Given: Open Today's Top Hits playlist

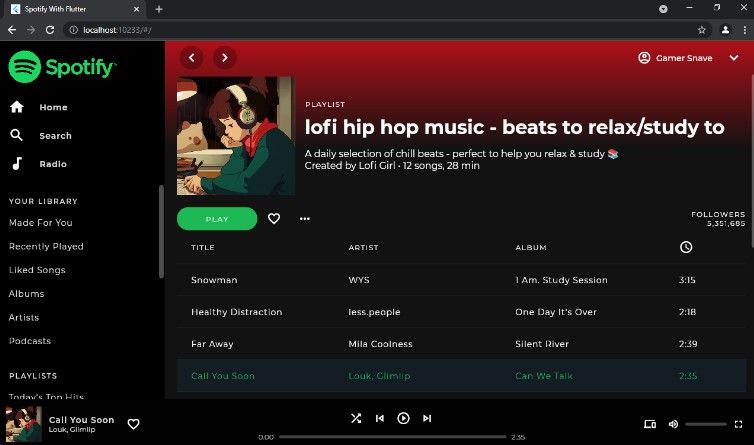Looking at the screenshot, I should 46,396.
